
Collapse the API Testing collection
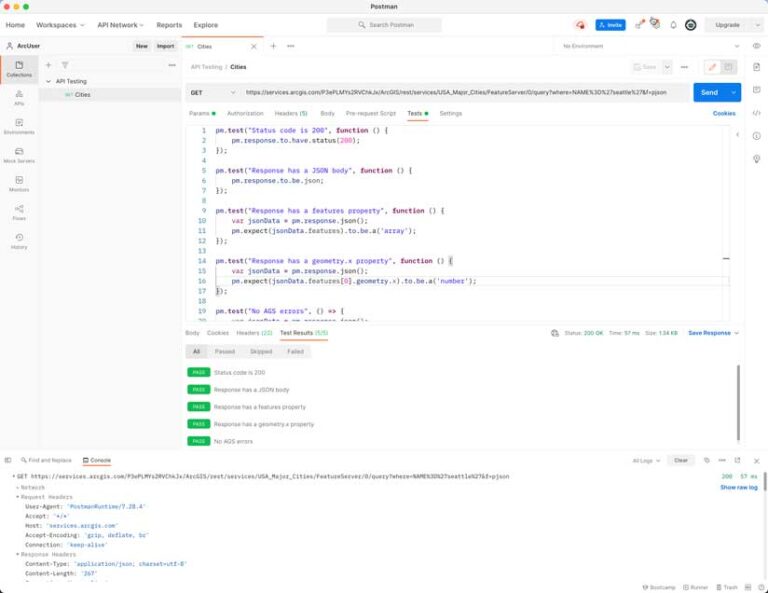pyautogui.click(x=48, y=81)
